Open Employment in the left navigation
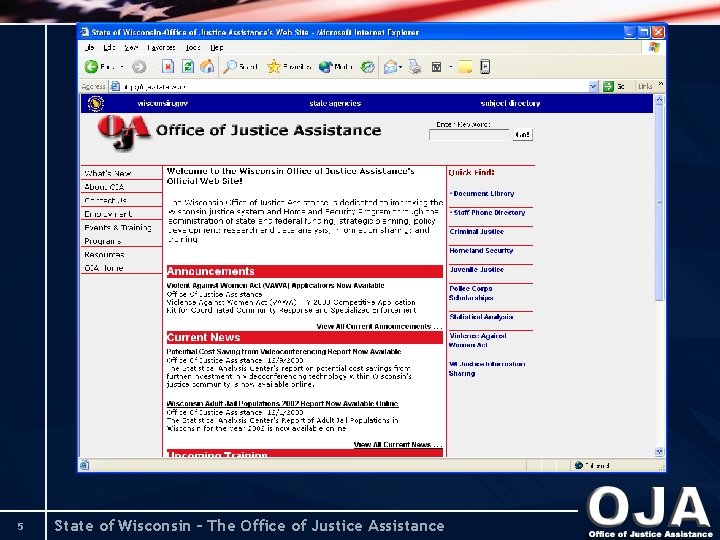 click(x=108, y=214)
